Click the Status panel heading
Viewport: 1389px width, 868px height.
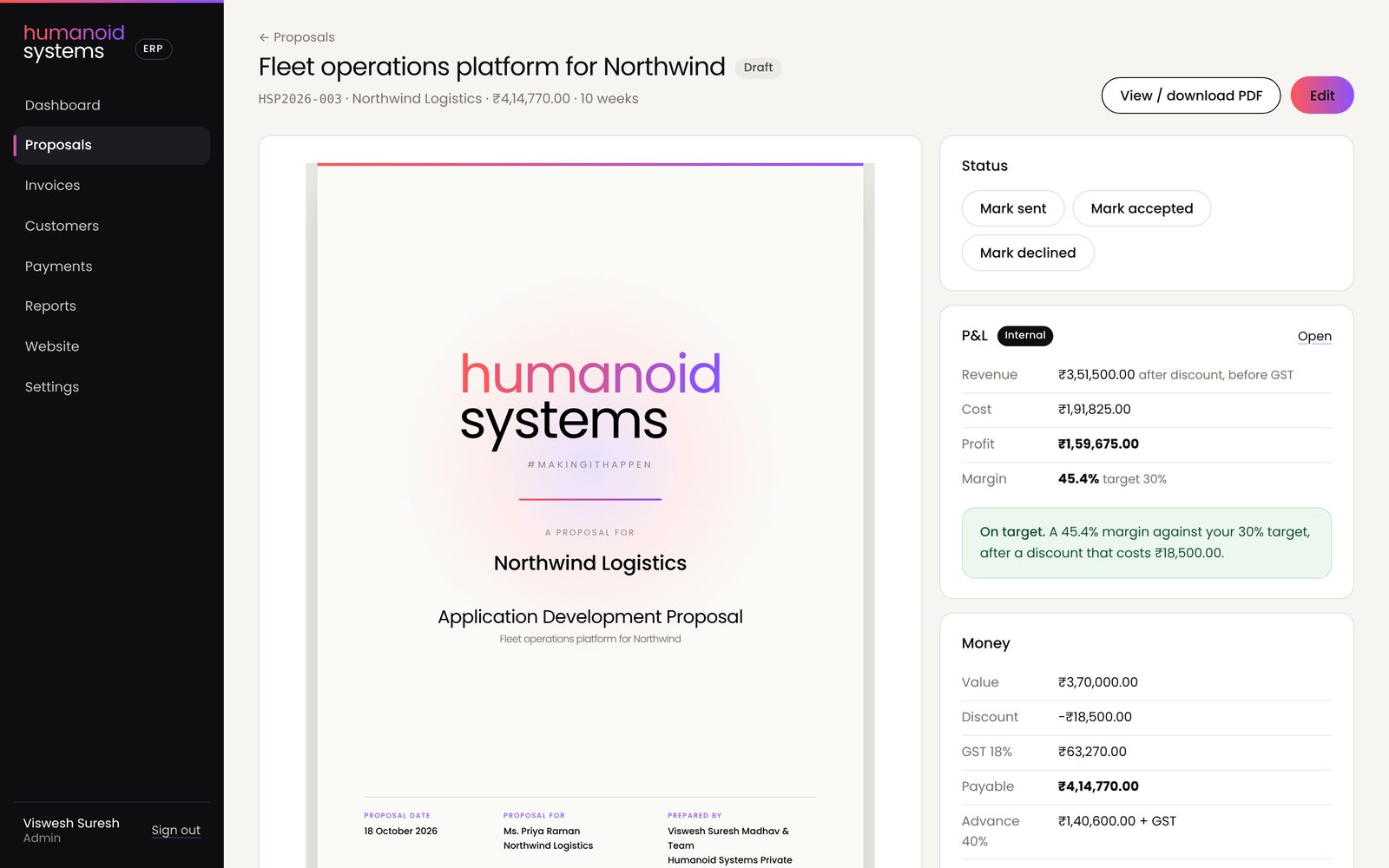pyautogui.click(x=984, y=166)
